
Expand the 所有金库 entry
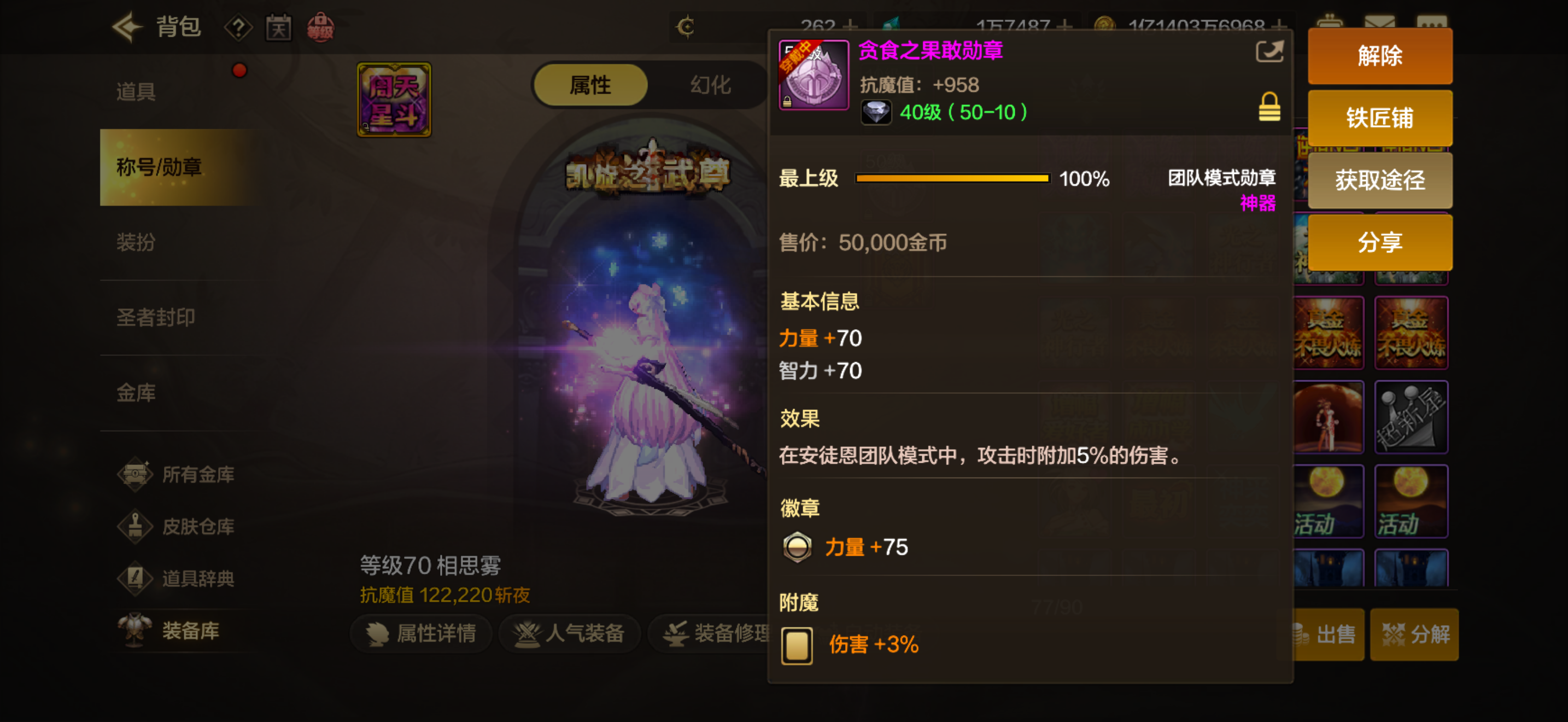[178, 474]
